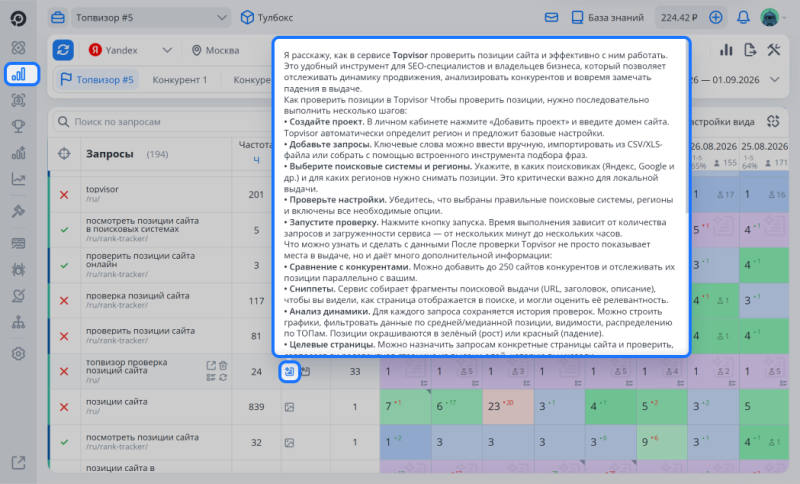
Task: Open the trophy competitors sidebar icon
Action: click(x=18, y=126)
